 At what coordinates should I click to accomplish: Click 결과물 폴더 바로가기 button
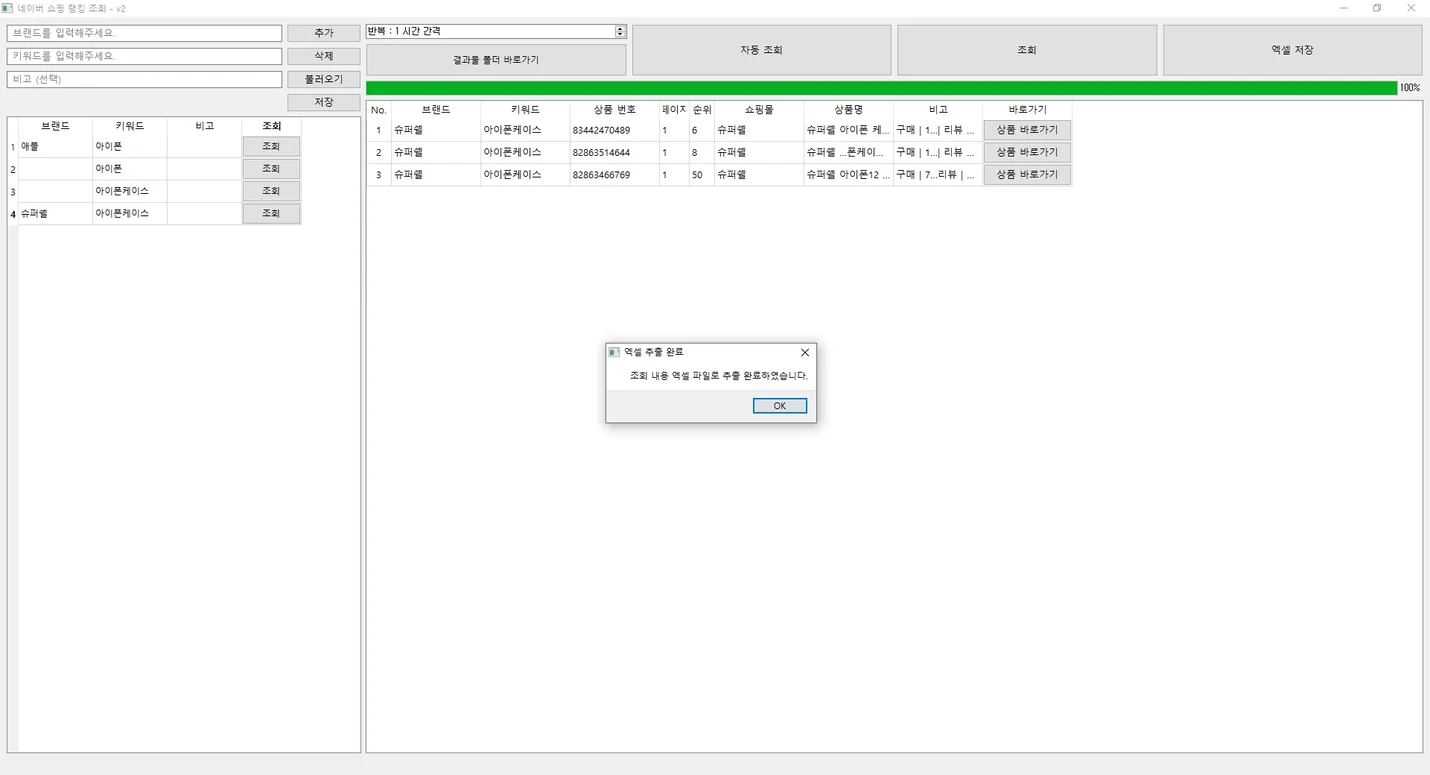(x=496, y=60)
